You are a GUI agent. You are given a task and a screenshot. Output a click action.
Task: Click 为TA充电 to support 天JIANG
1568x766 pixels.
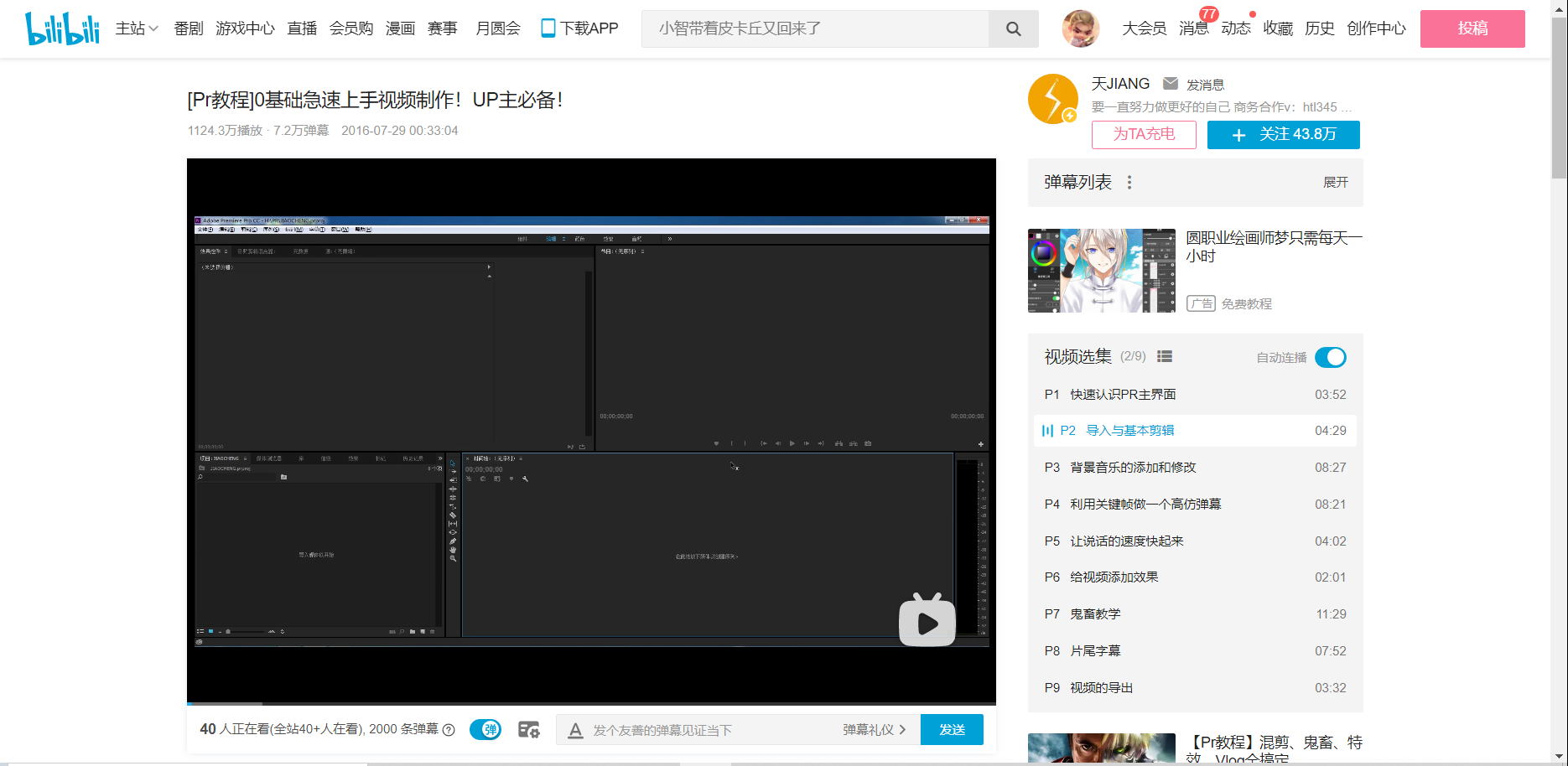1143,134
